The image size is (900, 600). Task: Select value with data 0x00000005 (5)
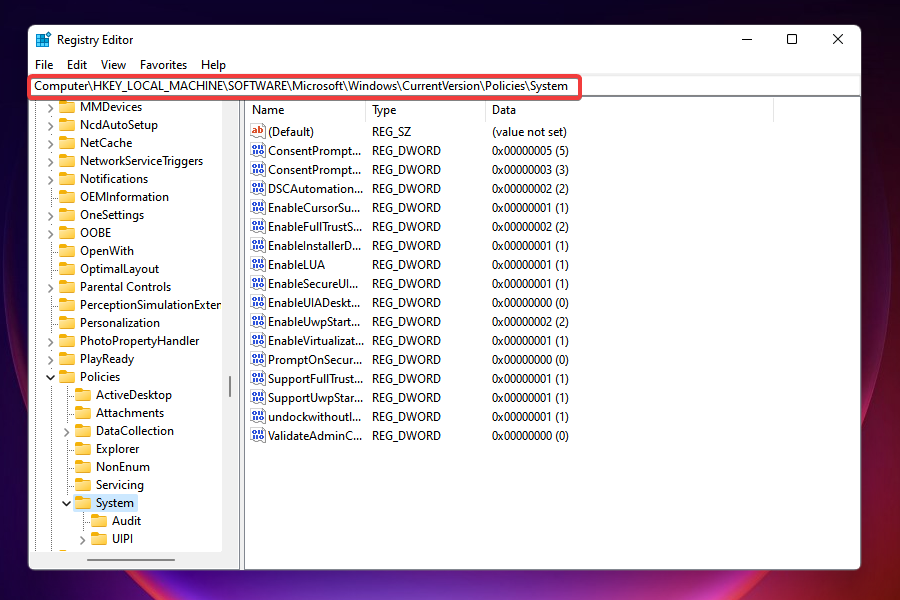tap(530, 151)
